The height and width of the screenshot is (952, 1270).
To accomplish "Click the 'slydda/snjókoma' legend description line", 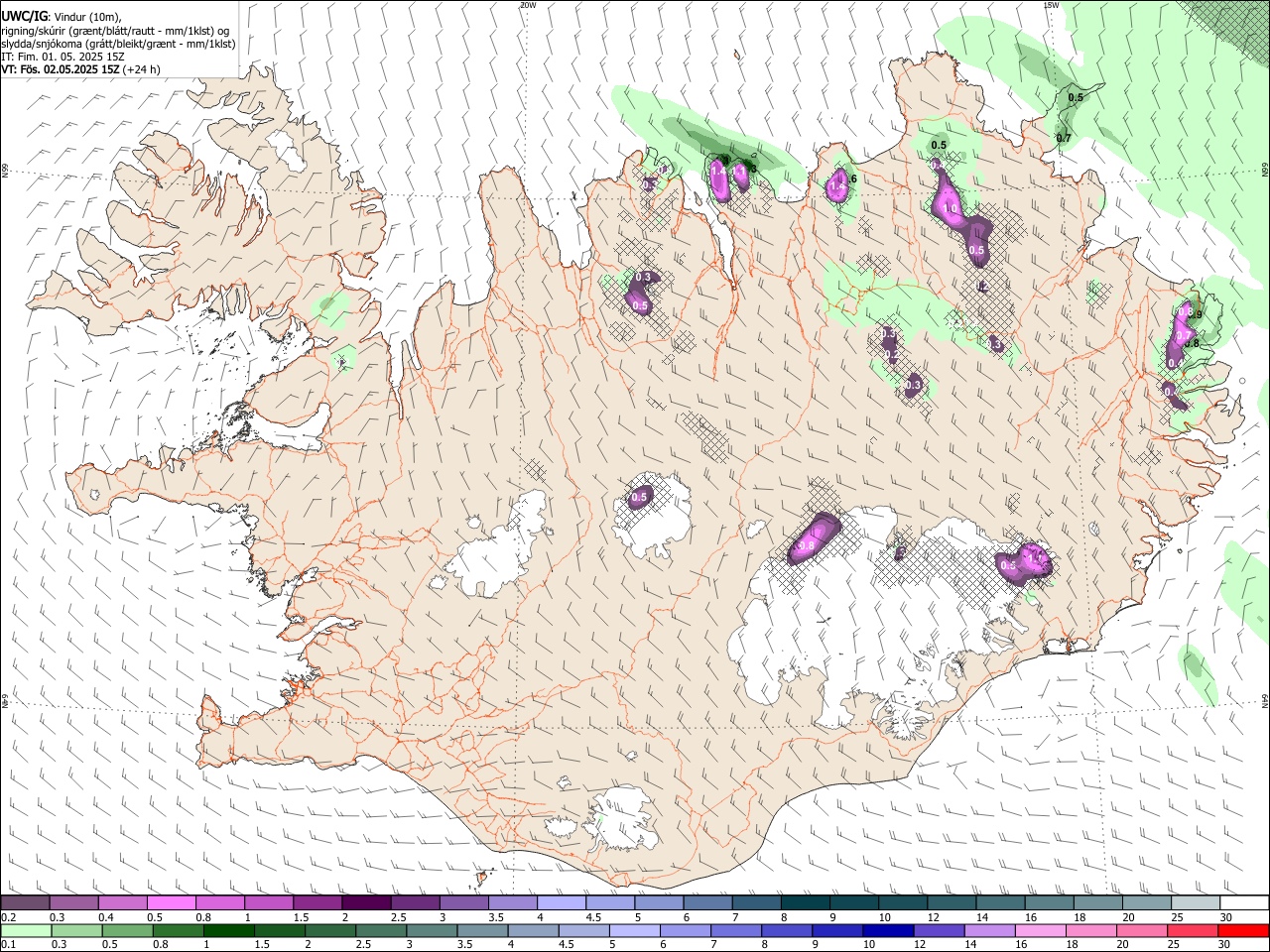I will (x=118, y=44).
